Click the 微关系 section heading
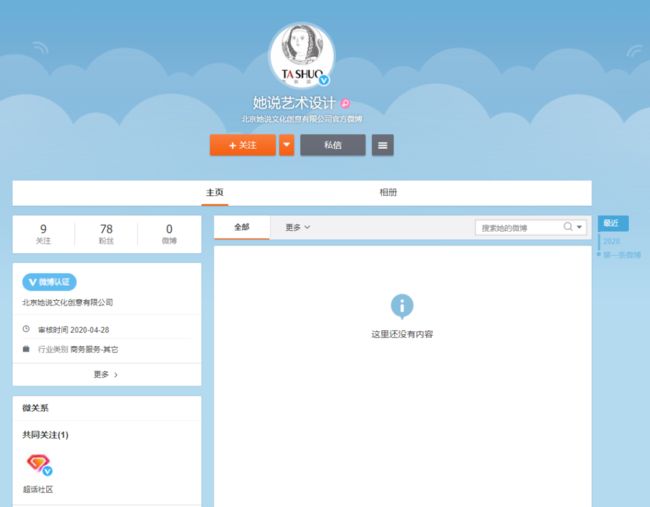Screen dimensions: 650x507 35,408
